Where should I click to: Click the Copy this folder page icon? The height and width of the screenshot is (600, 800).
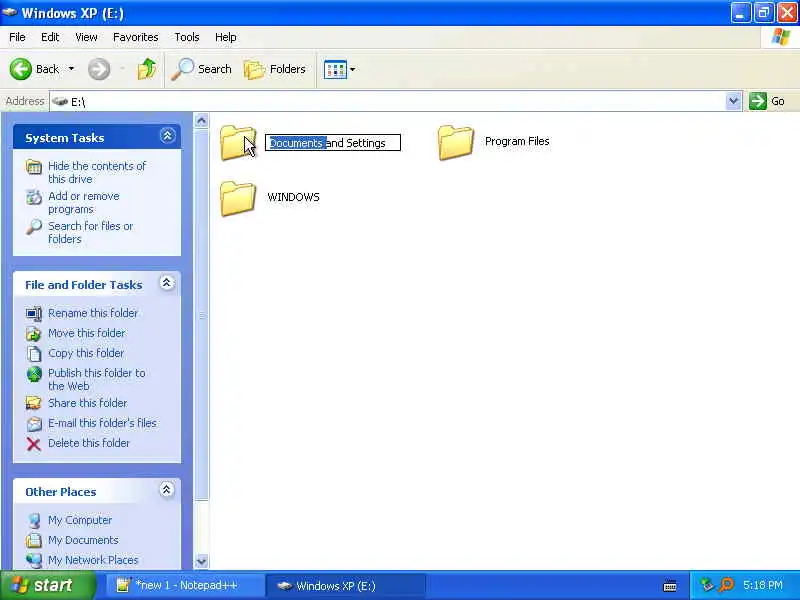pos(34,354)
